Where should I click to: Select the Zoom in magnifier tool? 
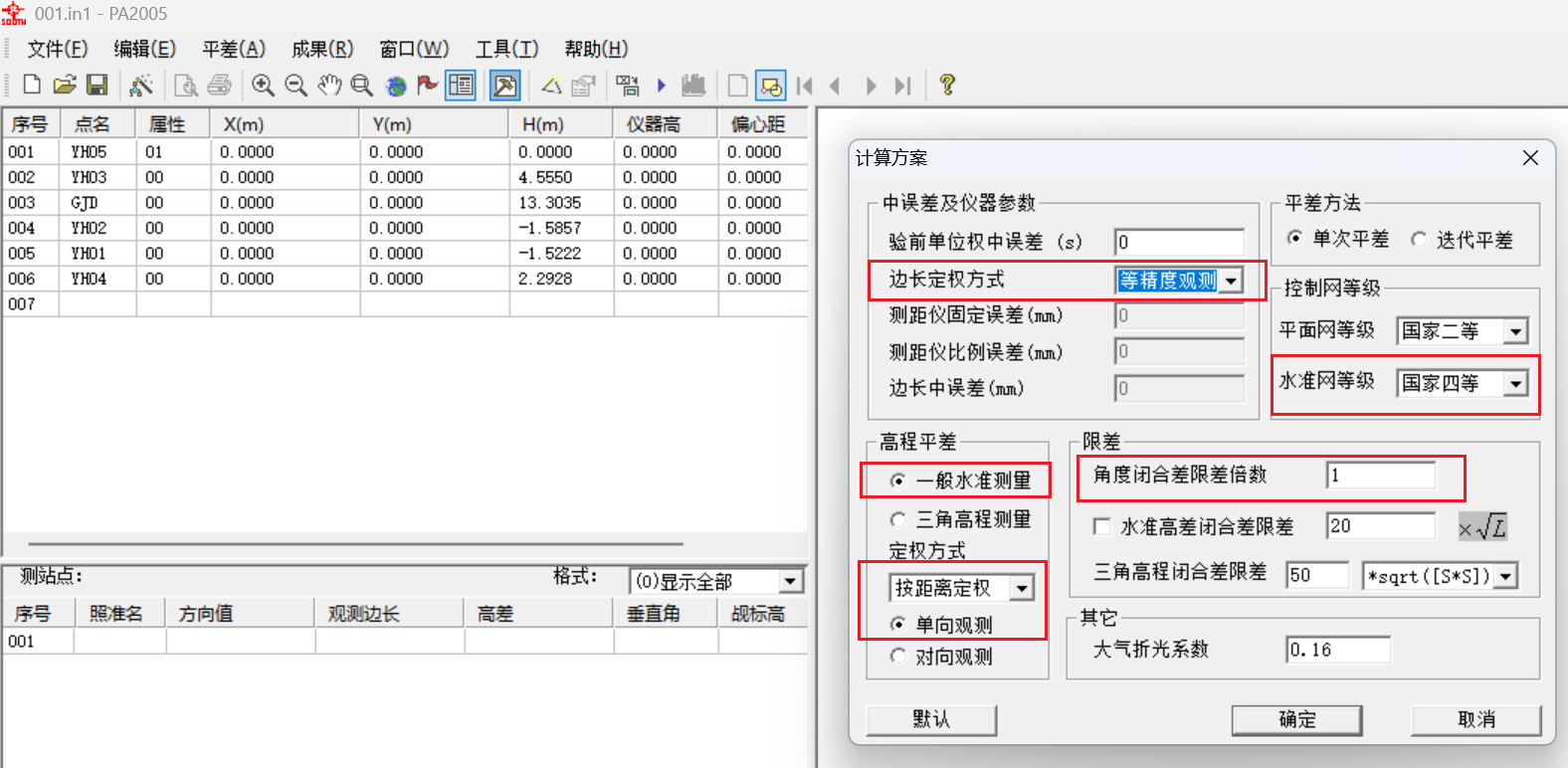coord(263,86)
